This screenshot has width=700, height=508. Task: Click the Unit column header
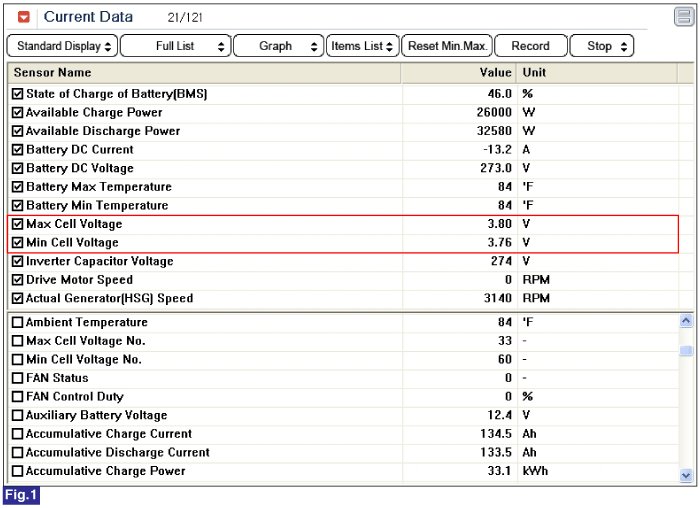(597, 73)
